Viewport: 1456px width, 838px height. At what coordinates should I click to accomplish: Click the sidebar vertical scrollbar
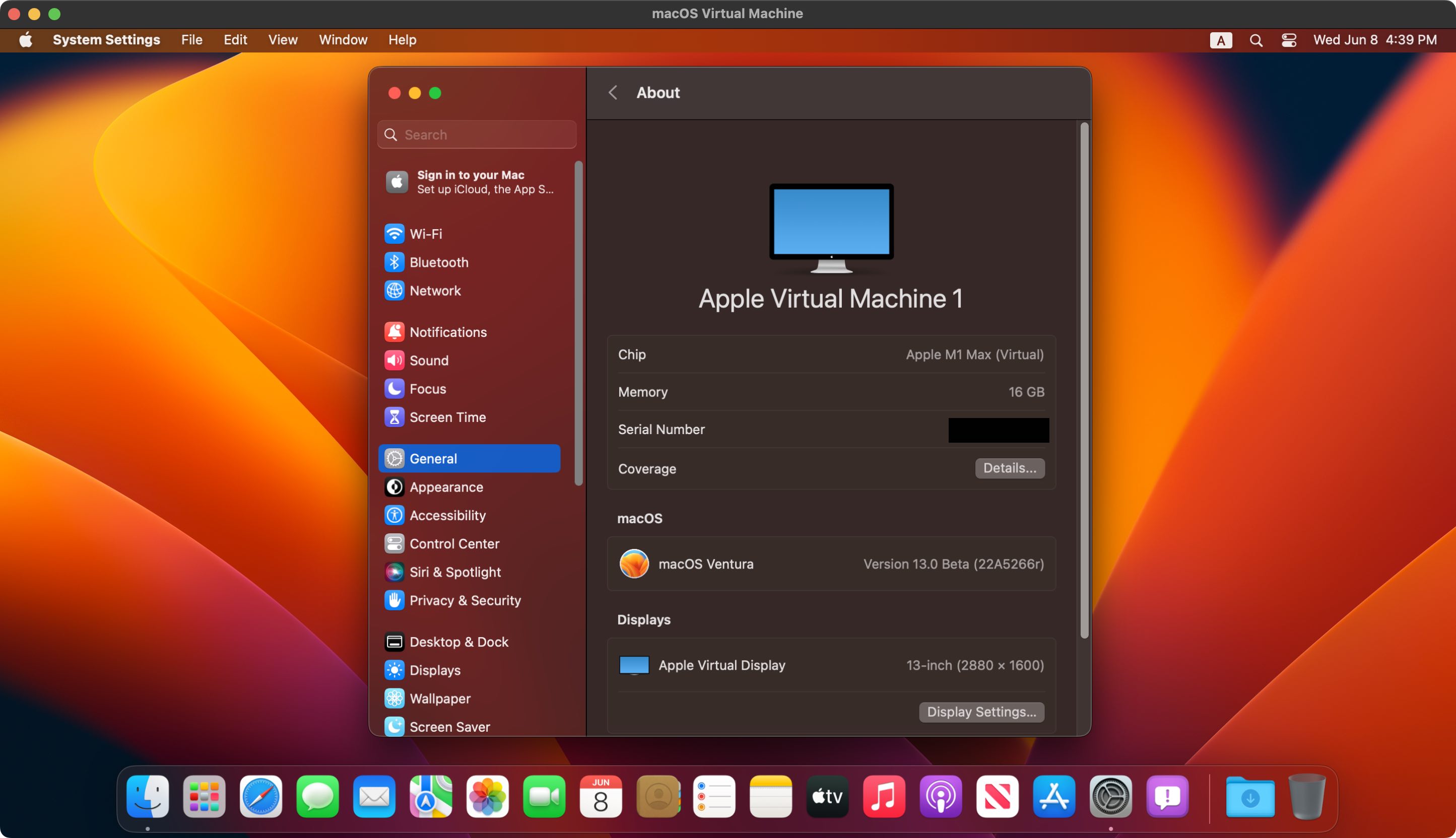click(578, 323)
